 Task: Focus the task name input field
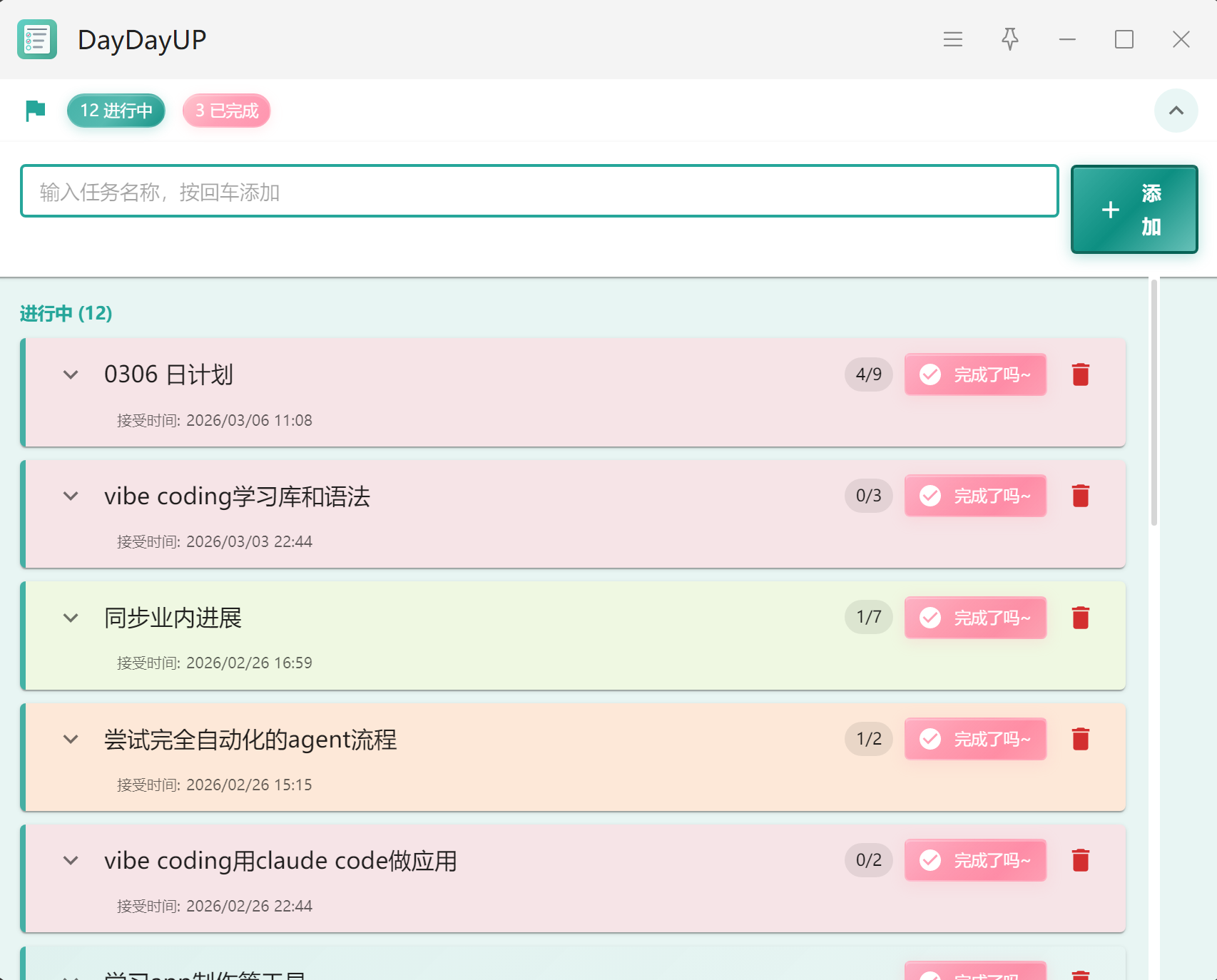click(x=539, y=191)
